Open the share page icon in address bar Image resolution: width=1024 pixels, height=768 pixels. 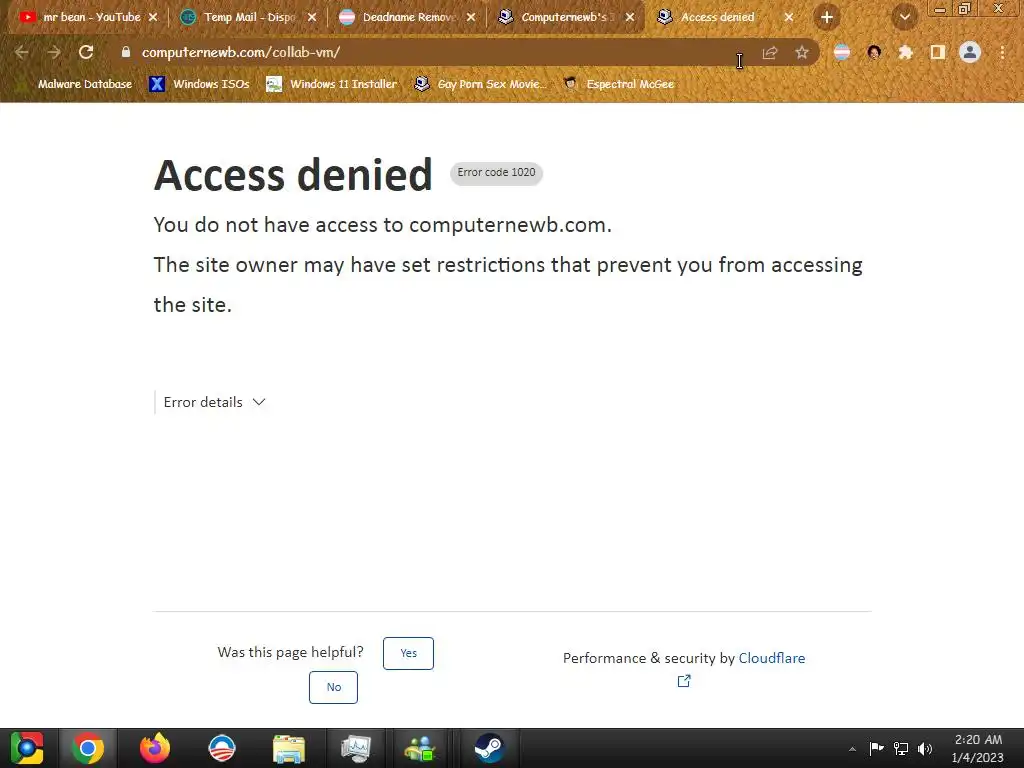click(x=770, y=53)
